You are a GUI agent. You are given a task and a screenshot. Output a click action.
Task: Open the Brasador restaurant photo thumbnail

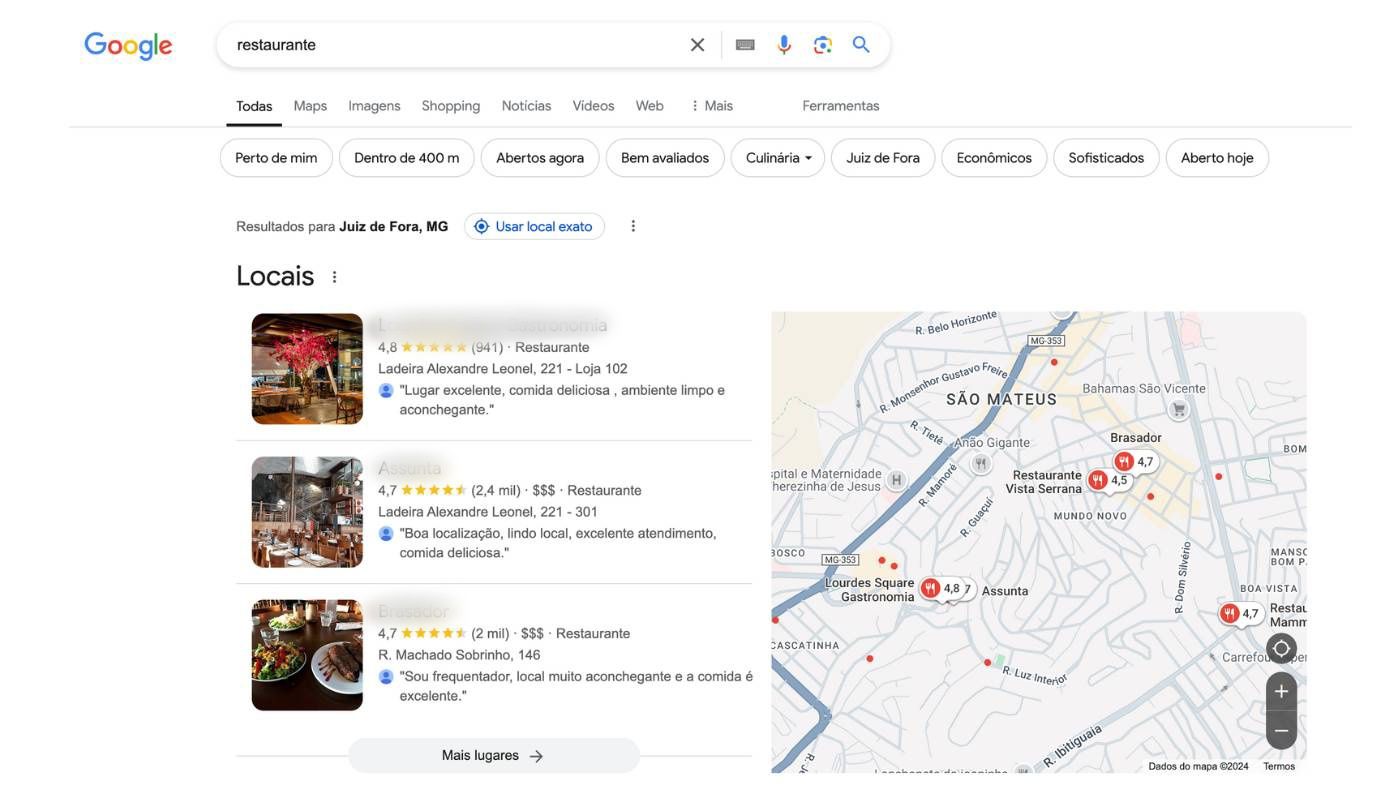pos(307,655)
